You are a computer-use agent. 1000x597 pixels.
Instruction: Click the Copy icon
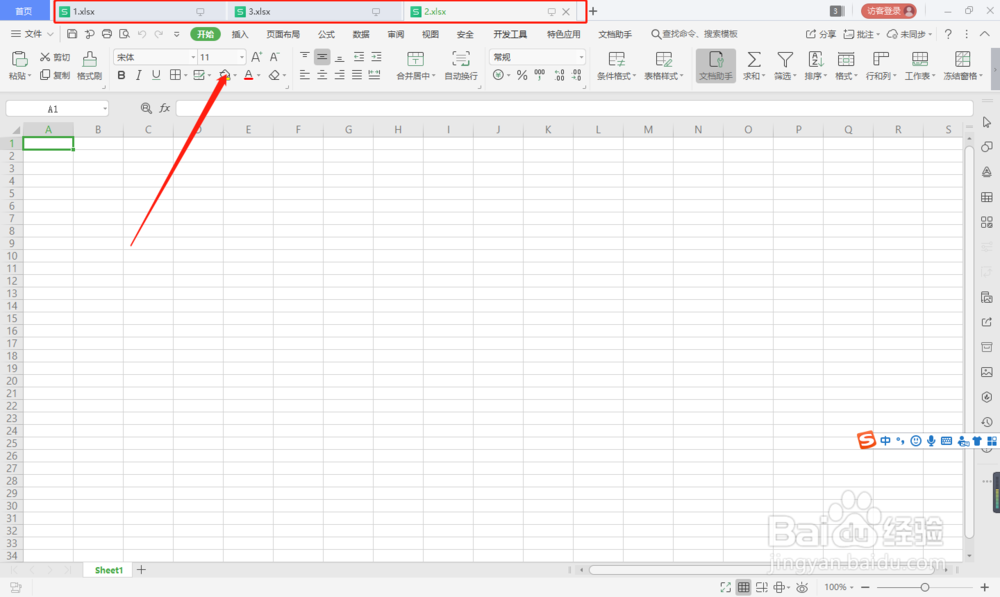point(45,75)
